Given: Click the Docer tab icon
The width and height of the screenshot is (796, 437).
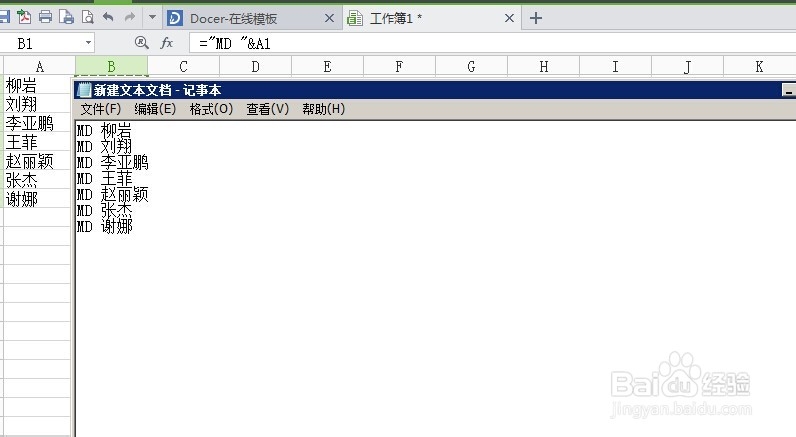Looking at the screenshot, I should (175, 18).
